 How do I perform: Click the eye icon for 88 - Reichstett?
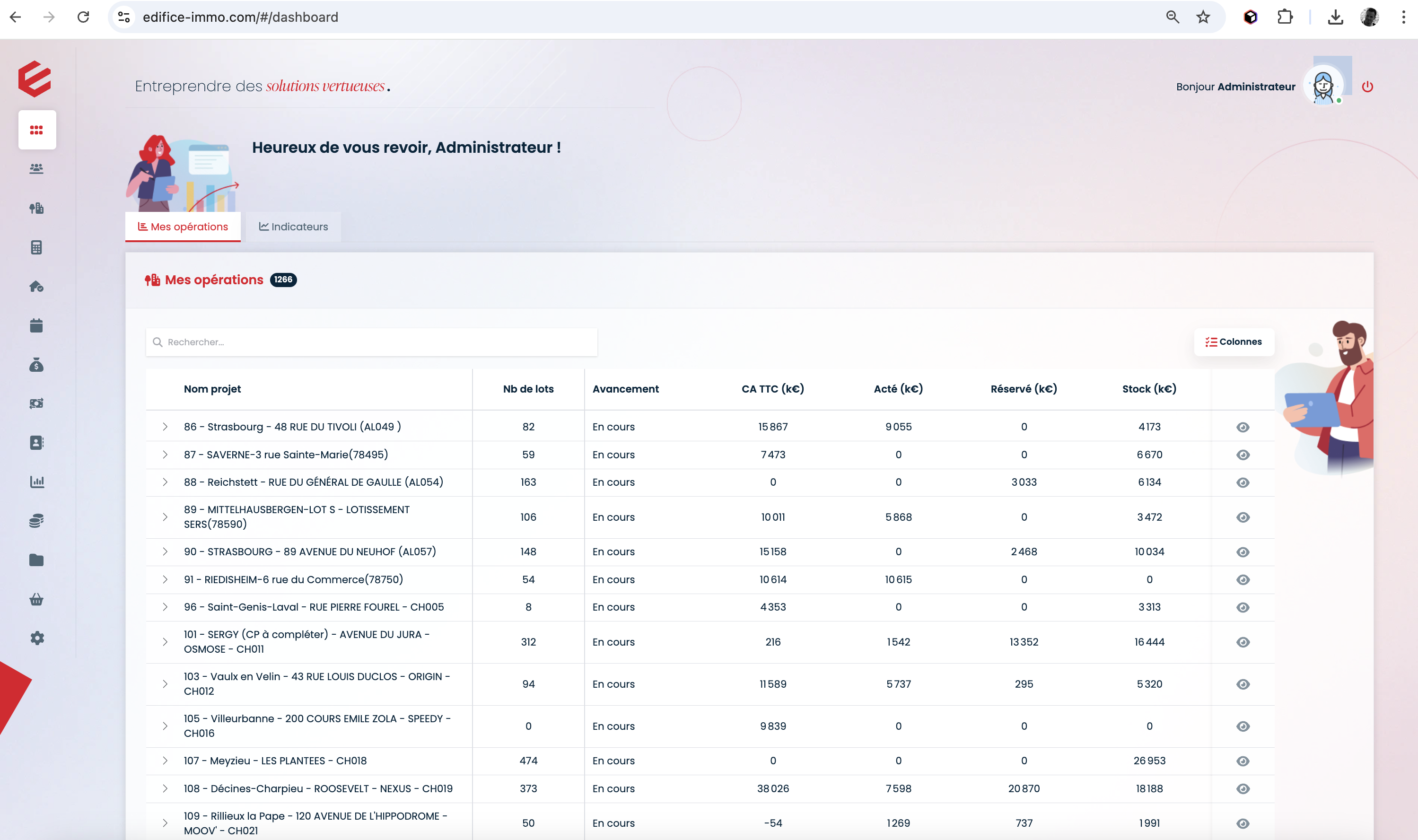click(1243, 483)
